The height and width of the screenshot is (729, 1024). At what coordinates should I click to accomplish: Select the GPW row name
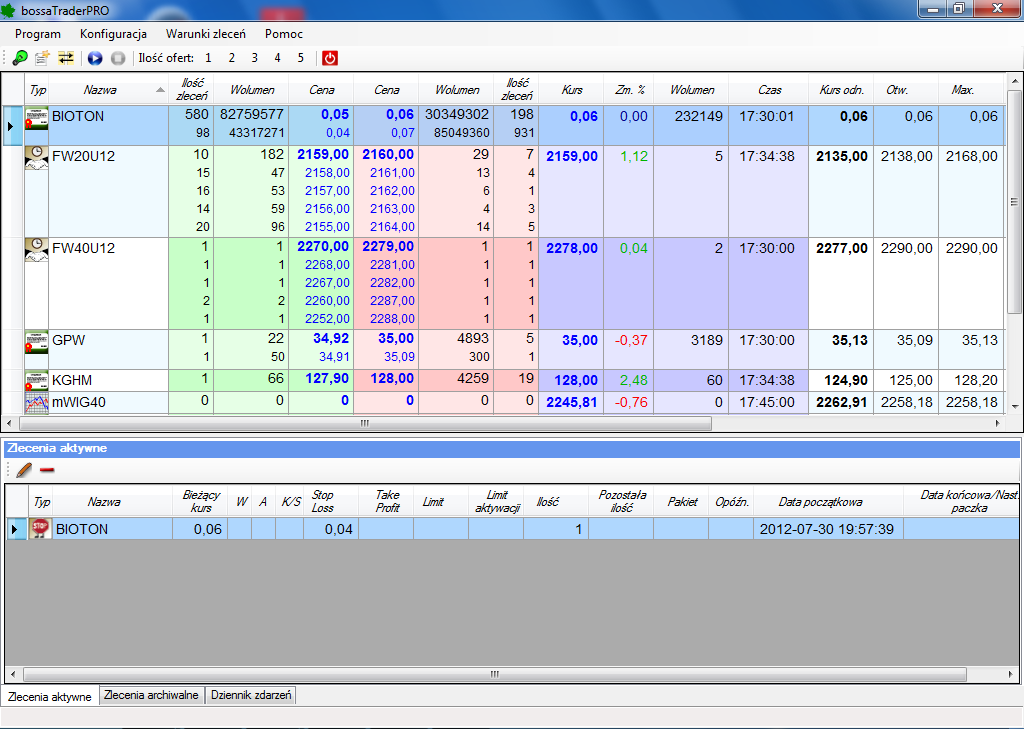pos(69,340)
